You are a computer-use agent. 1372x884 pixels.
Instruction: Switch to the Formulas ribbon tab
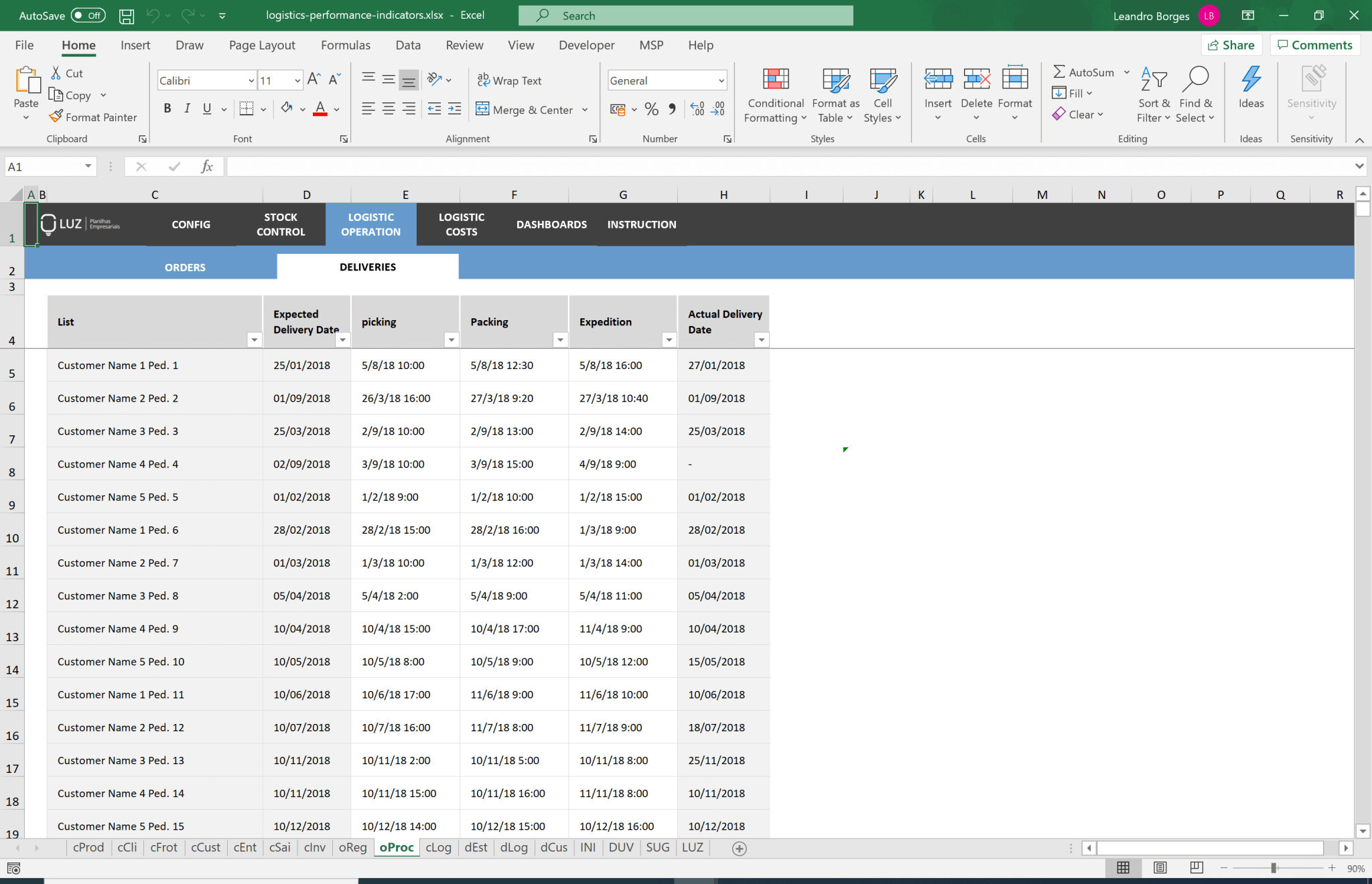point(345,45)
